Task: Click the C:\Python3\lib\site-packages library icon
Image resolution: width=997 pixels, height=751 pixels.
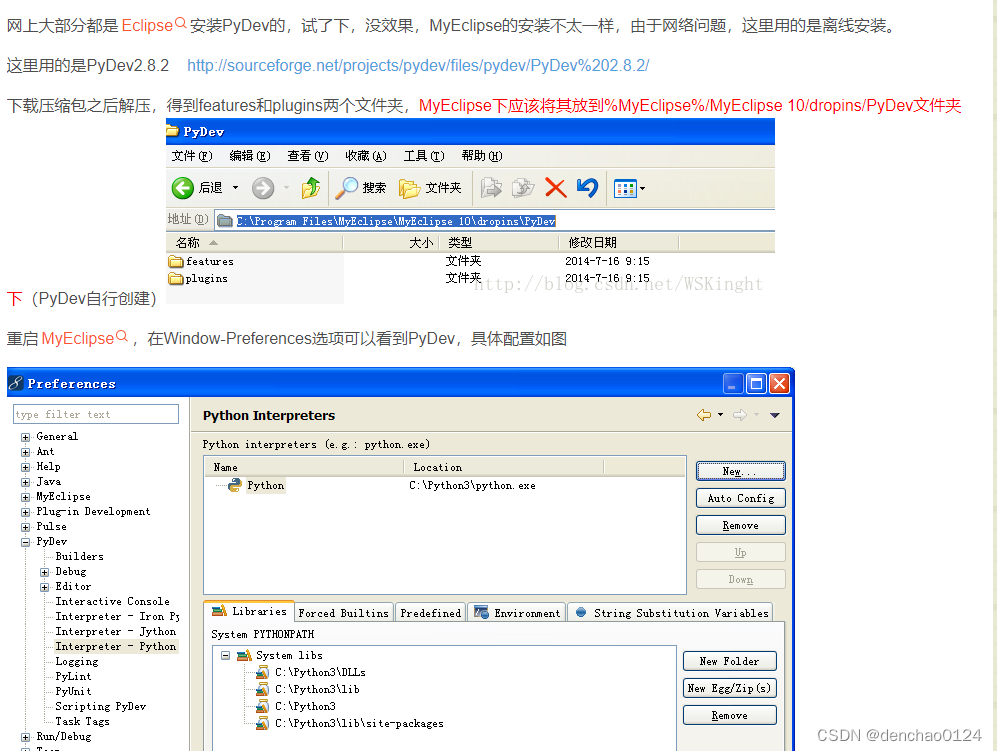Action: click(x=262, y=724)
